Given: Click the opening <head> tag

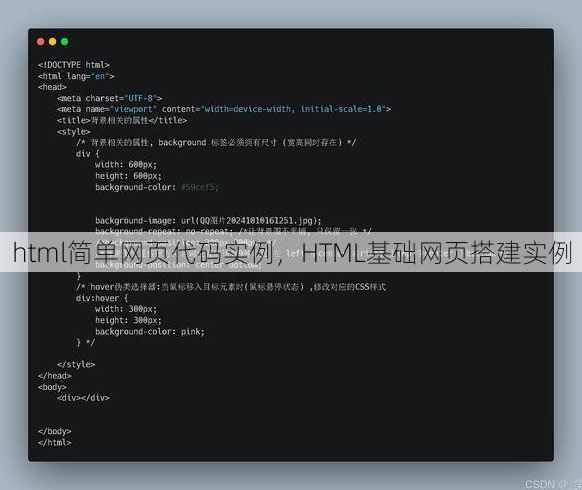Looking at the screenshot, I should click(52, 87).
